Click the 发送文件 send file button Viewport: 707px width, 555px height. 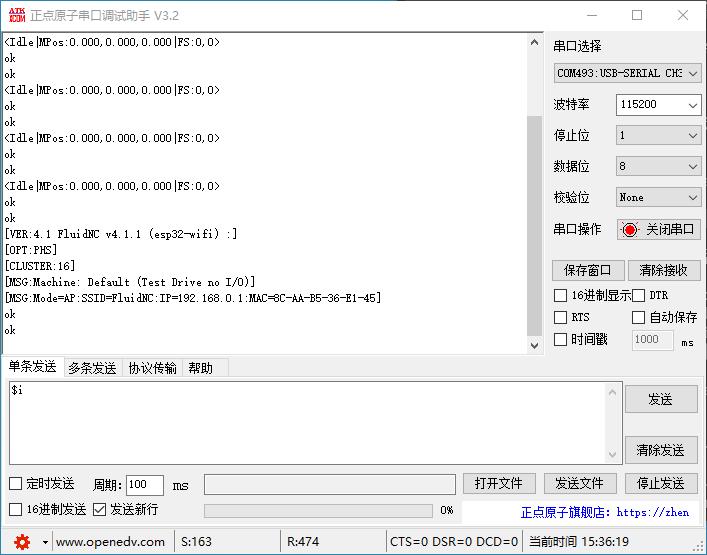[x=580, y=484]
